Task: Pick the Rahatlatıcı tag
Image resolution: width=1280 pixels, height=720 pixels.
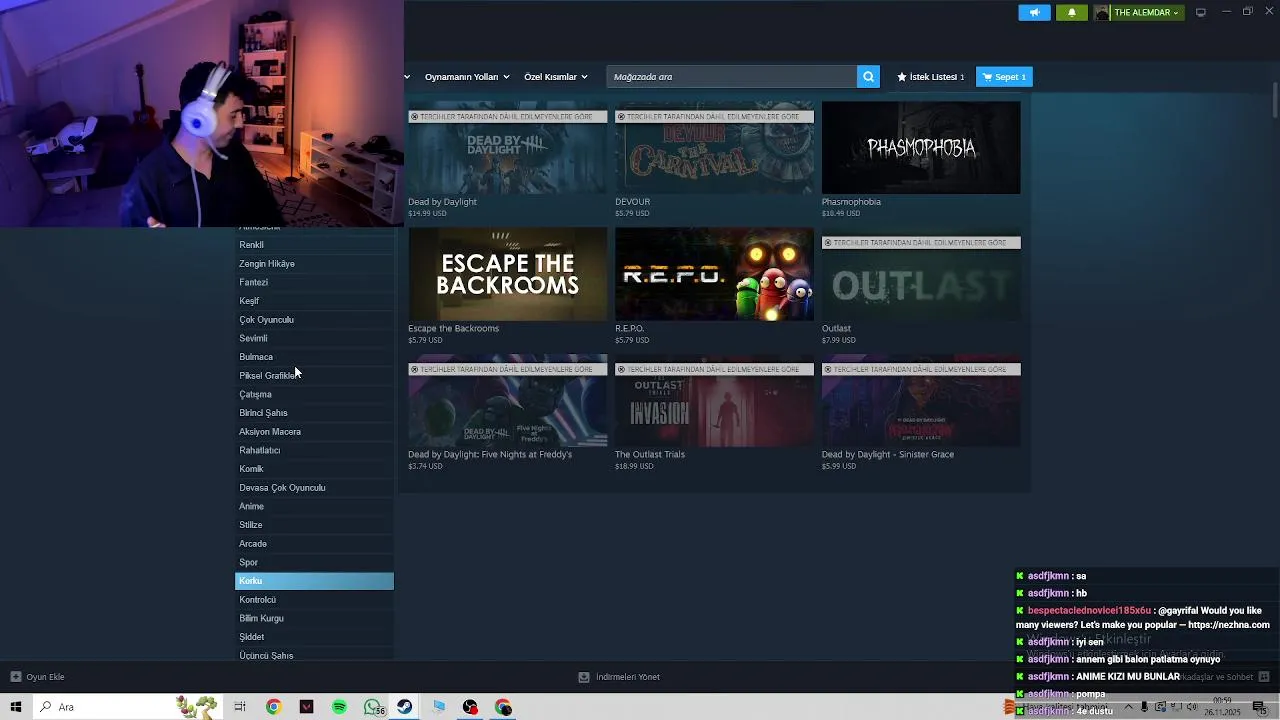Action: point(314,450)
